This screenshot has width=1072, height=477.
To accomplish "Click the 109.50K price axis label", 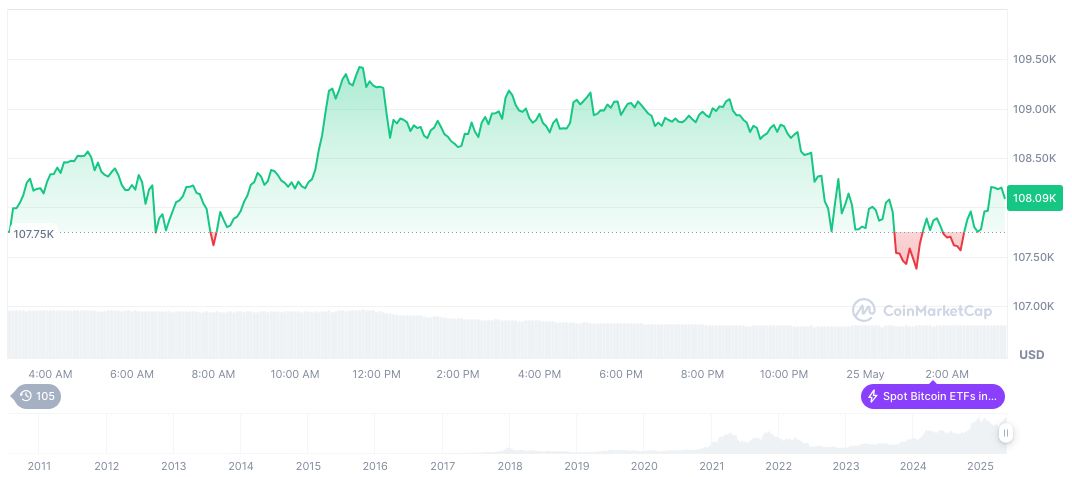I will pyautogui.click(x=1034, y=60).
